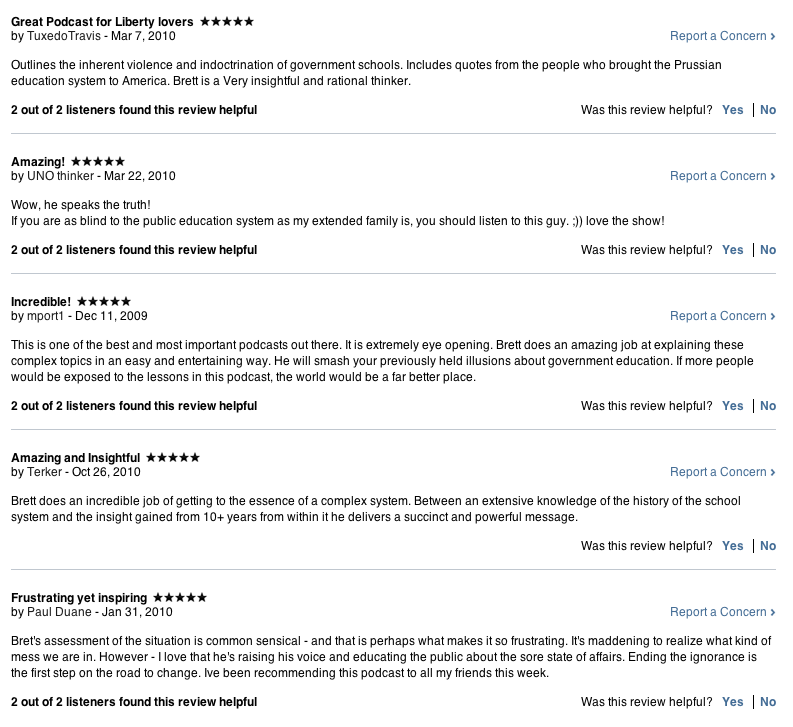The height and width of the screenshot is (727, 793).
Task: Vote Yes on the Incredible! review
Action: (x=733, y=406)
